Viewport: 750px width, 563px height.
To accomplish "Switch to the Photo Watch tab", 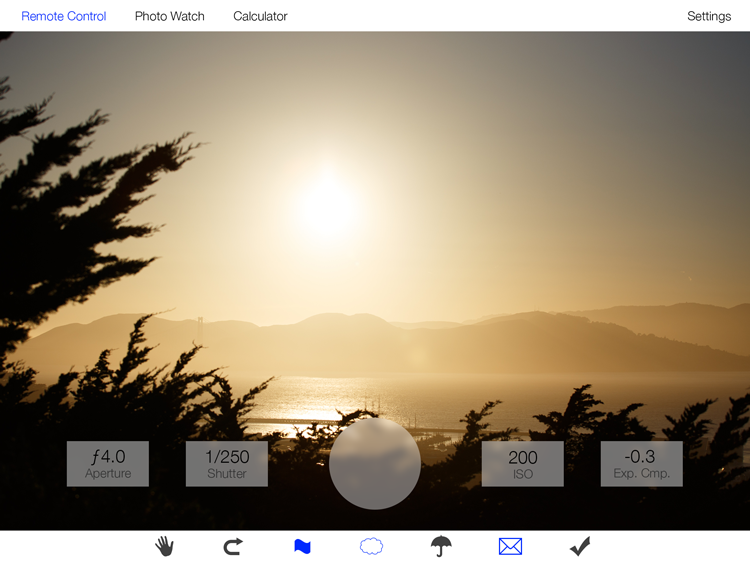I will tap(170, 16).
